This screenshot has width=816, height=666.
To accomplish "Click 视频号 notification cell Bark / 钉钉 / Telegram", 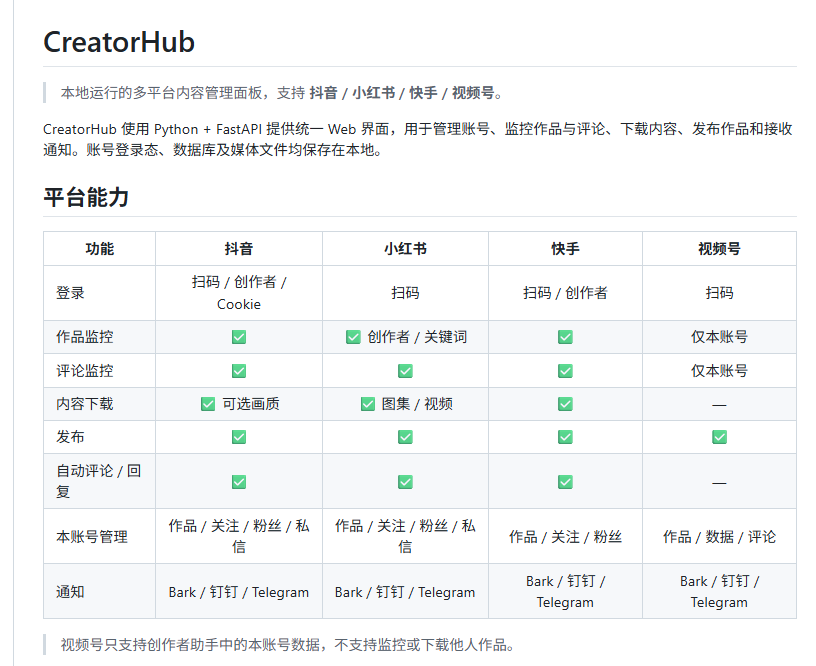I will coord(719,592).
